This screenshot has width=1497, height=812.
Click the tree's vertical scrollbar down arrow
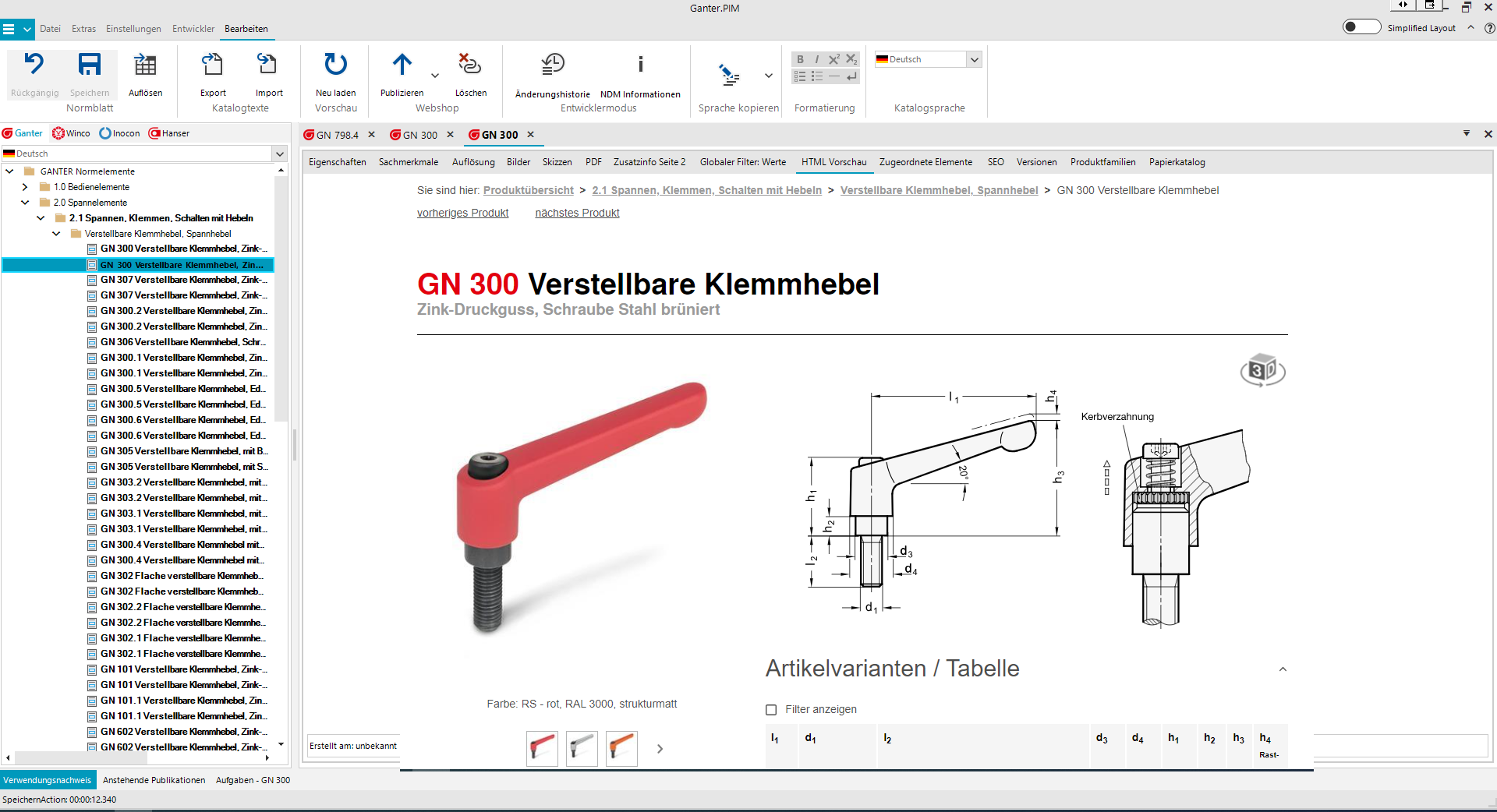pyautogui.click(x=281, y=745)
